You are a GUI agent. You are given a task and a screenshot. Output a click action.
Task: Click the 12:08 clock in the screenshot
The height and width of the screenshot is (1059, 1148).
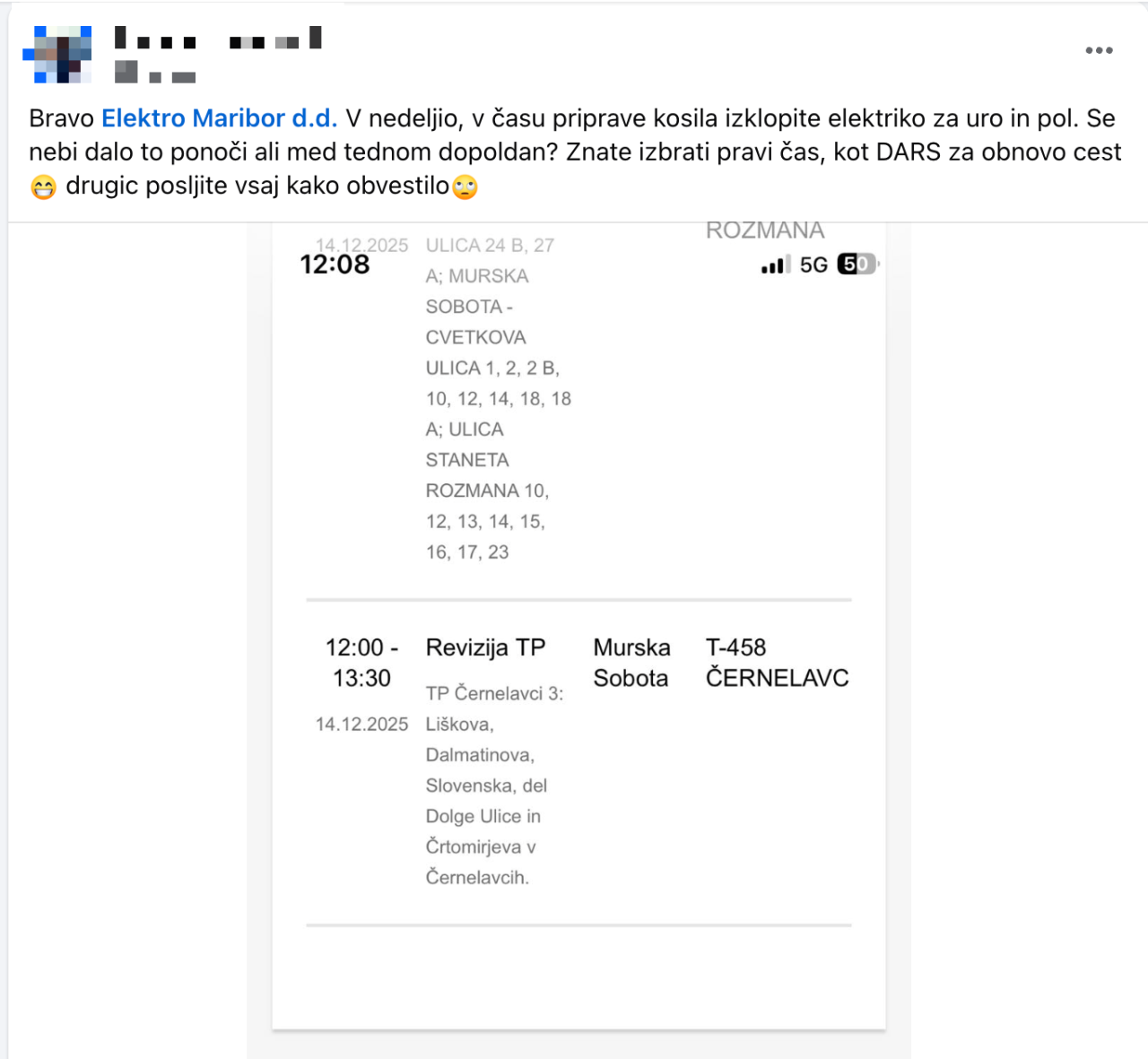tap(335, 265)
